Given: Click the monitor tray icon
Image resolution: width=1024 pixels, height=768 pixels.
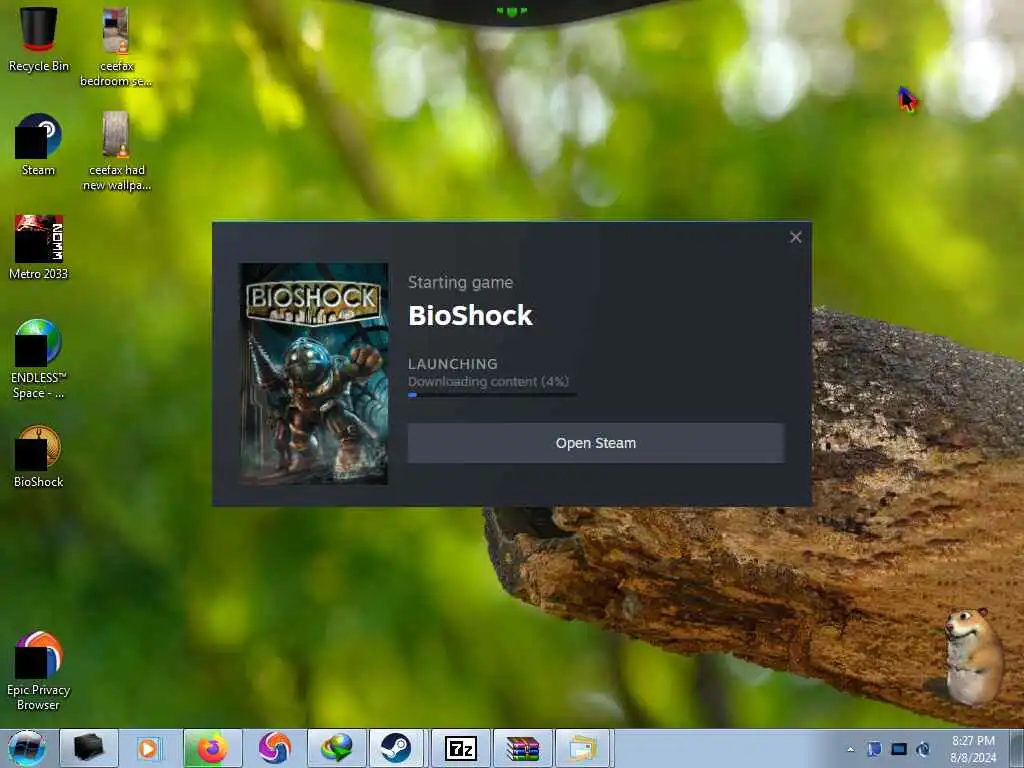Looking at the screenshot, I should pyautogui.click(x=899, y=749).
